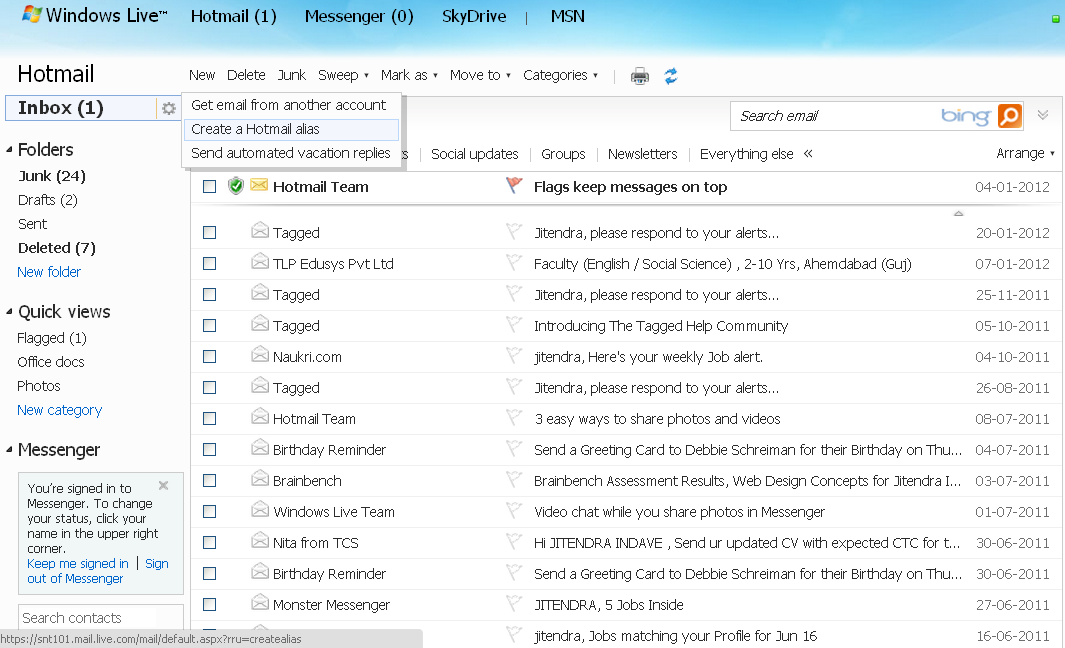Viewport: 1065px width, 648px height.
Task: Click envelope icon beside Nita from TCS
Action: pyautogui.click(x=259, y=541)
